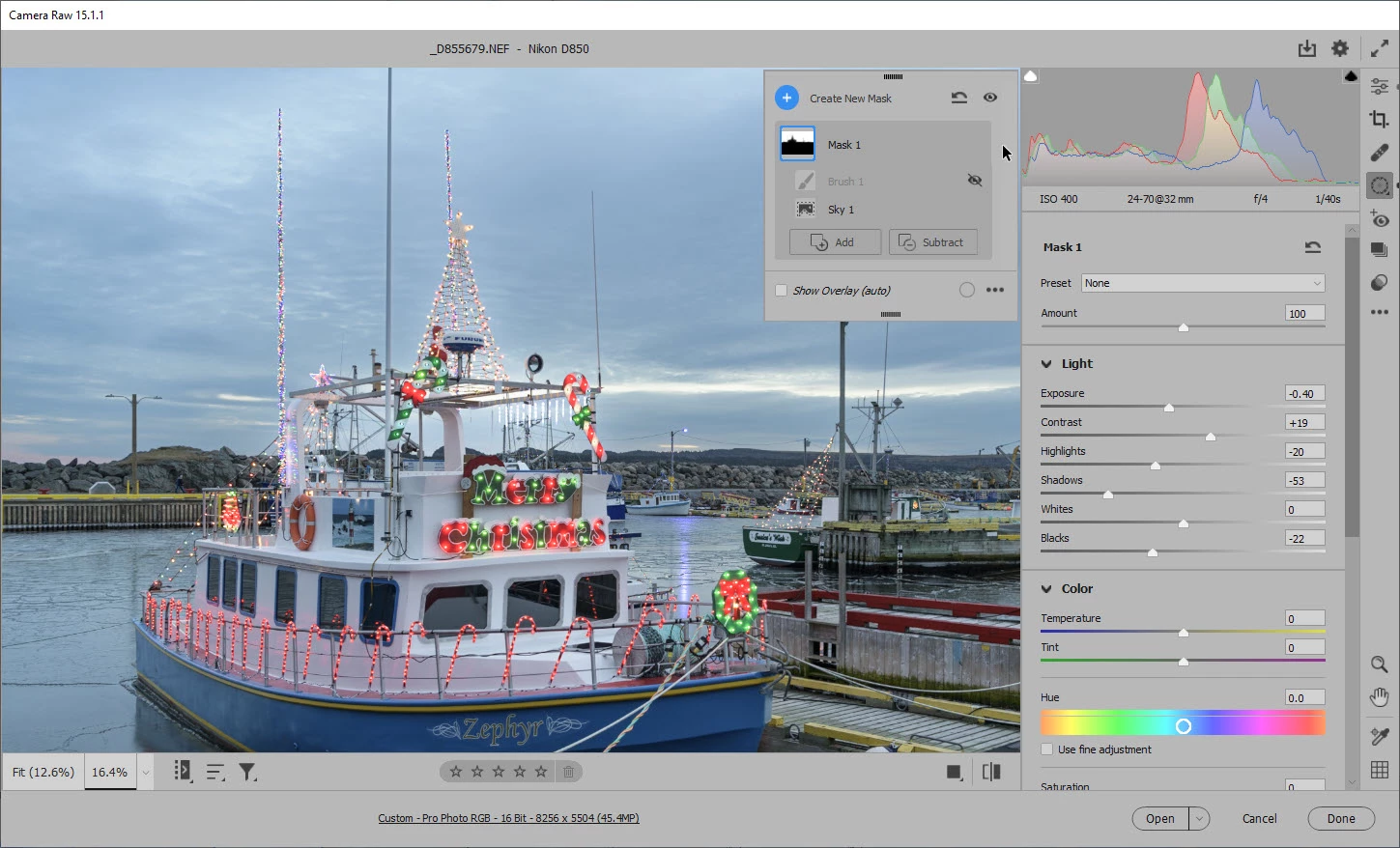Click the Subtract from mask button
Viewport: 1400px width, 848px height.
(933, 242)
